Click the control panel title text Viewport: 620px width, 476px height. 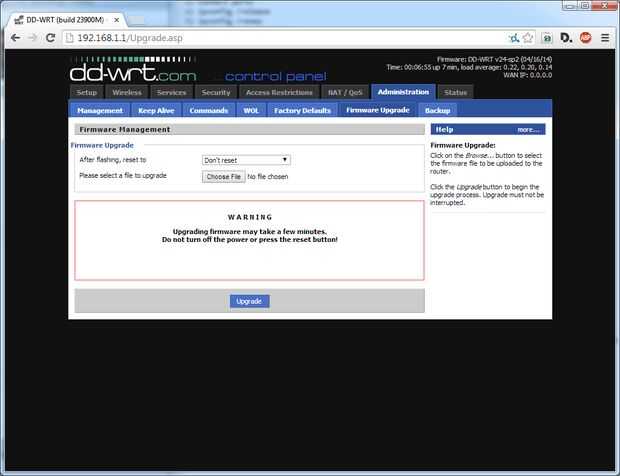[x=276, y=76]
